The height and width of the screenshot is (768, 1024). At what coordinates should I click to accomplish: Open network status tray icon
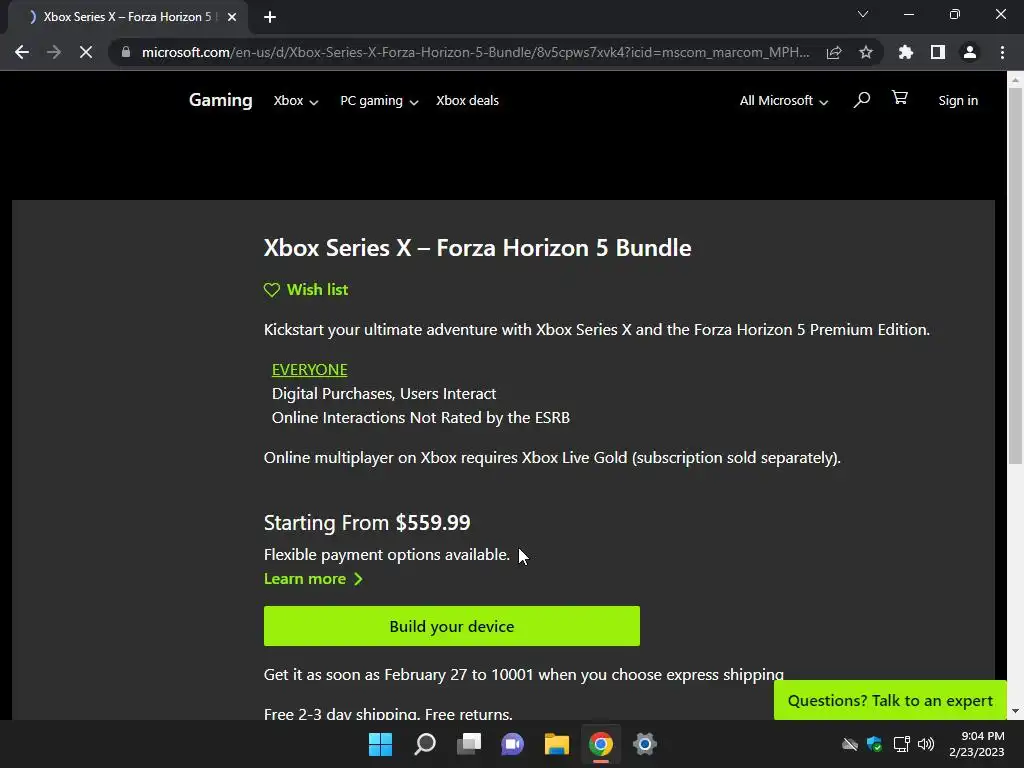pos(902,744)
